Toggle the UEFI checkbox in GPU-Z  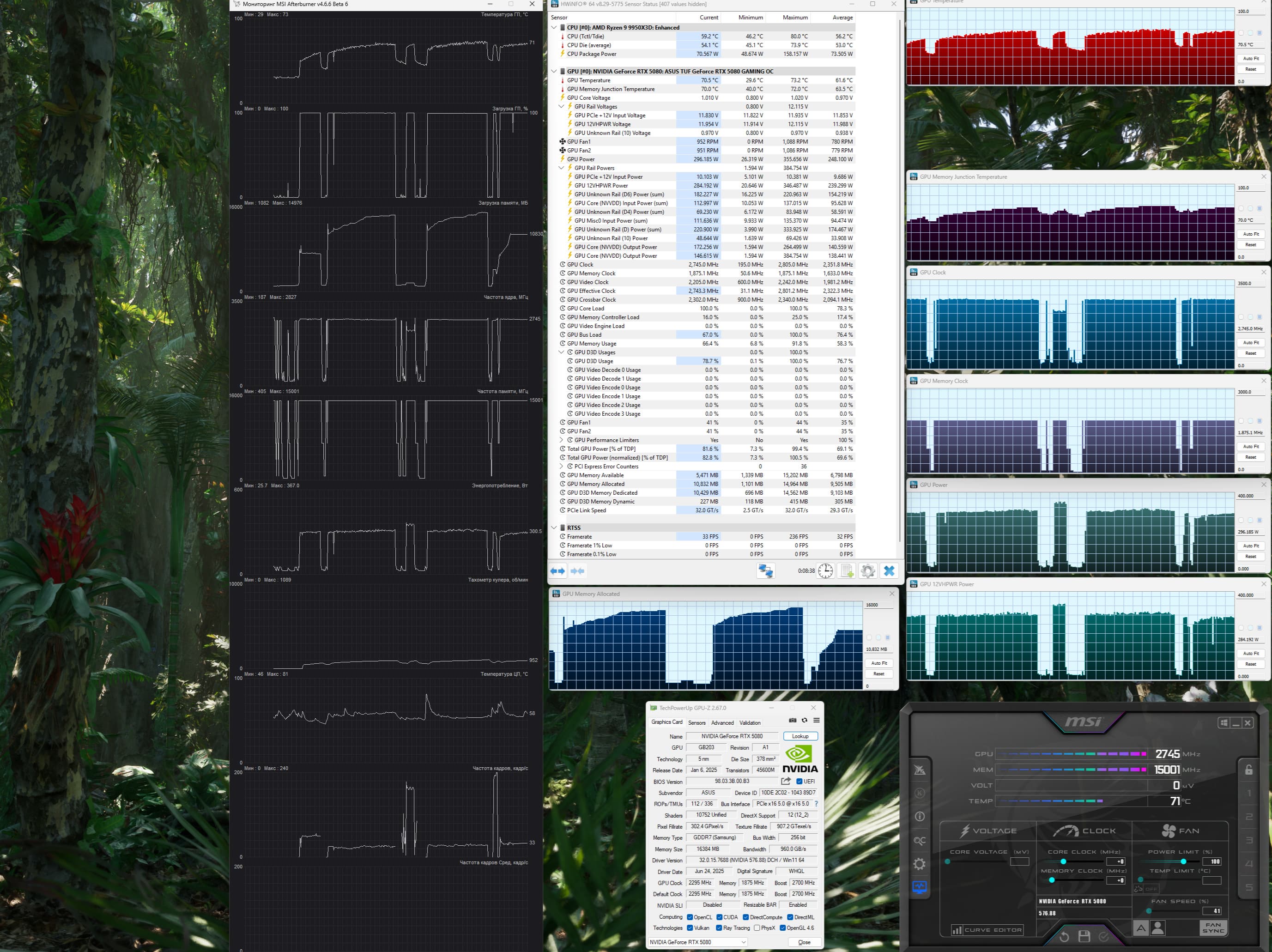click(x=800, y=781)
